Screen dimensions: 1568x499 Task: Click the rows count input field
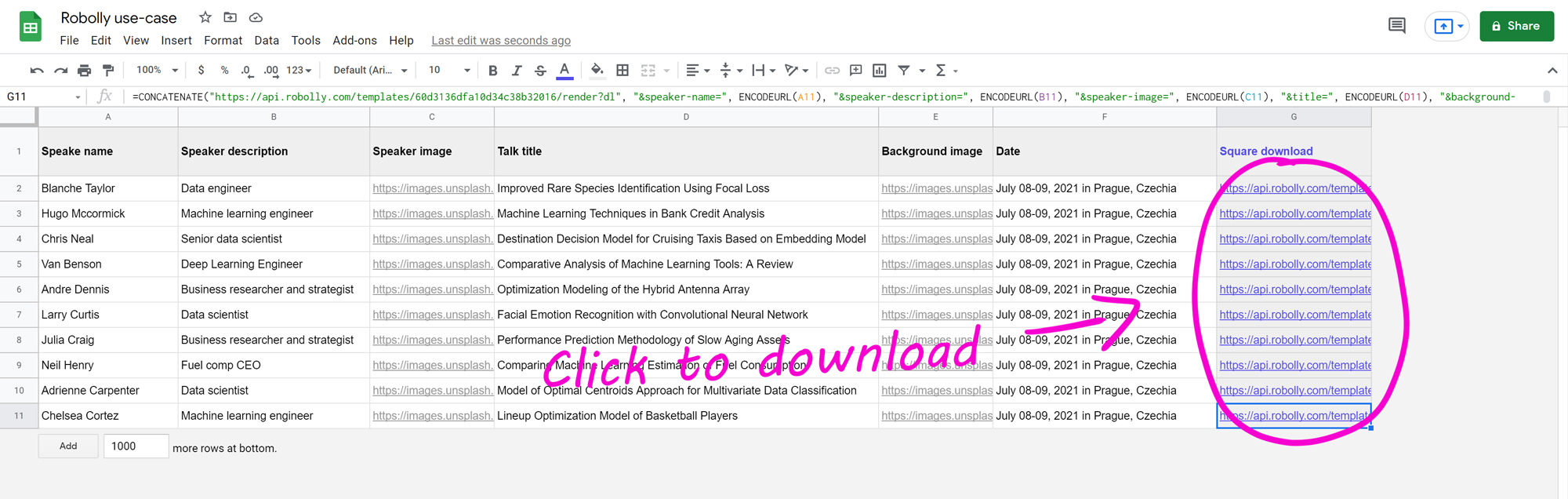point(136,446)
